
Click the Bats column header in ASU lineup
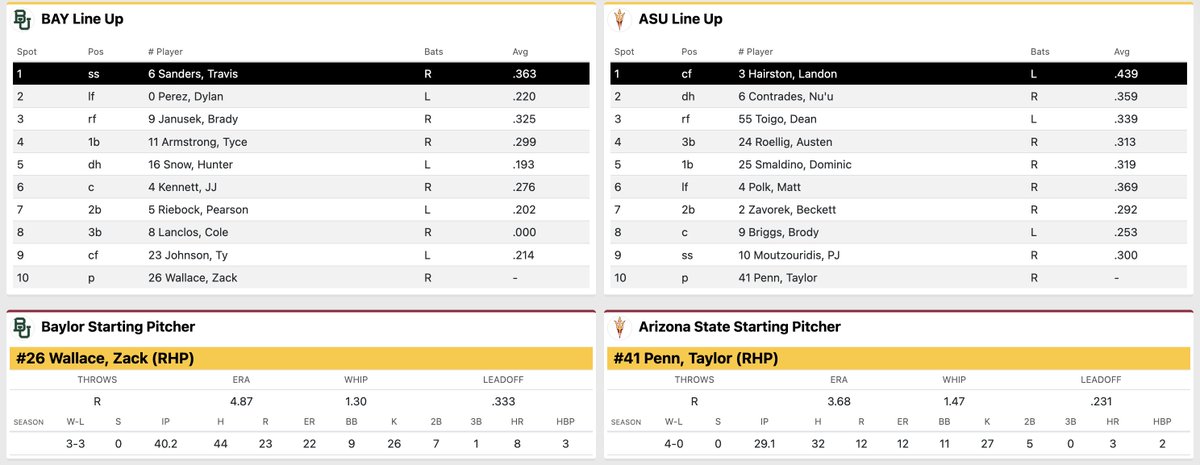[1040, 52]
